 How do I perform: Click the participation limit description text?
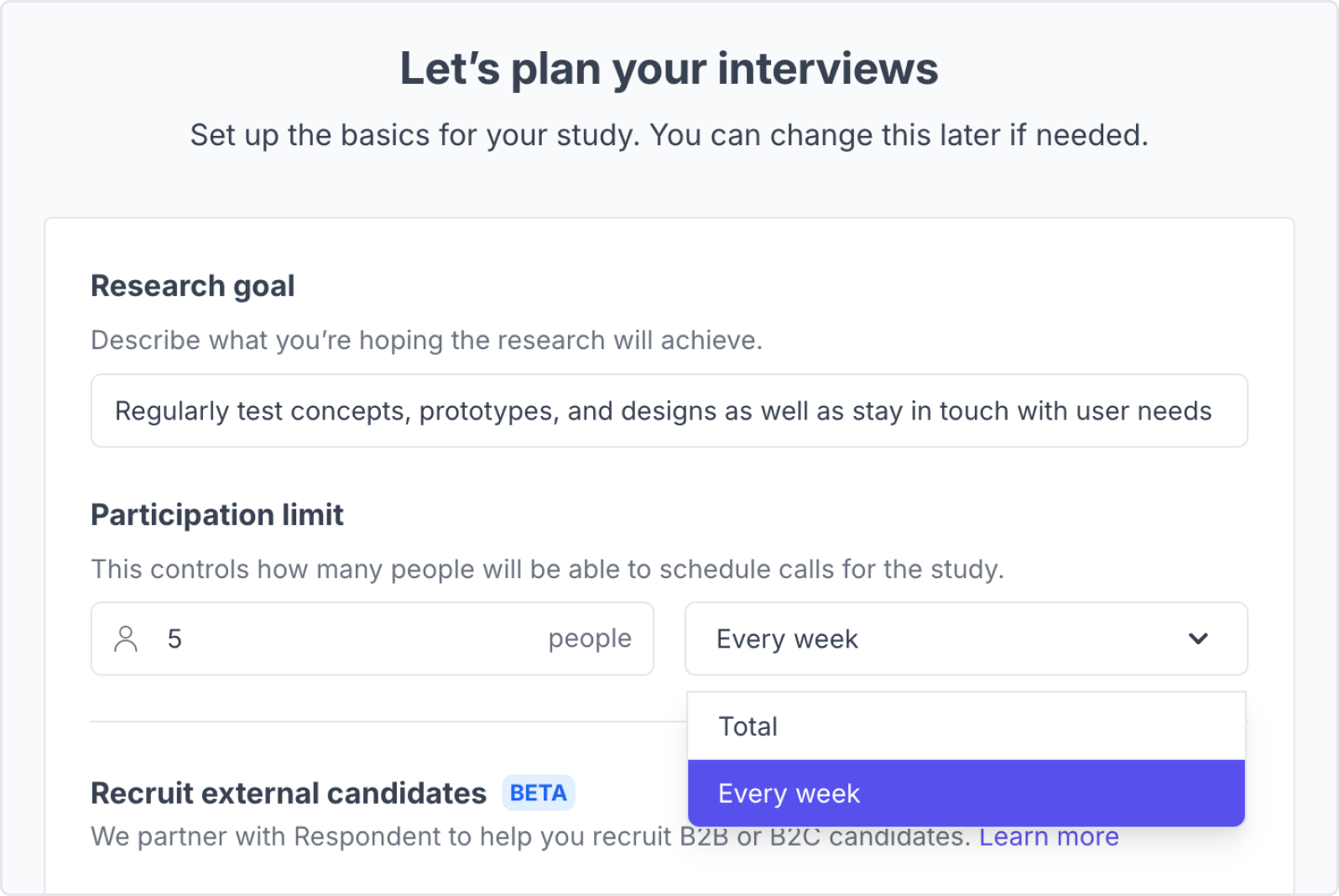(x=547, y=569)
